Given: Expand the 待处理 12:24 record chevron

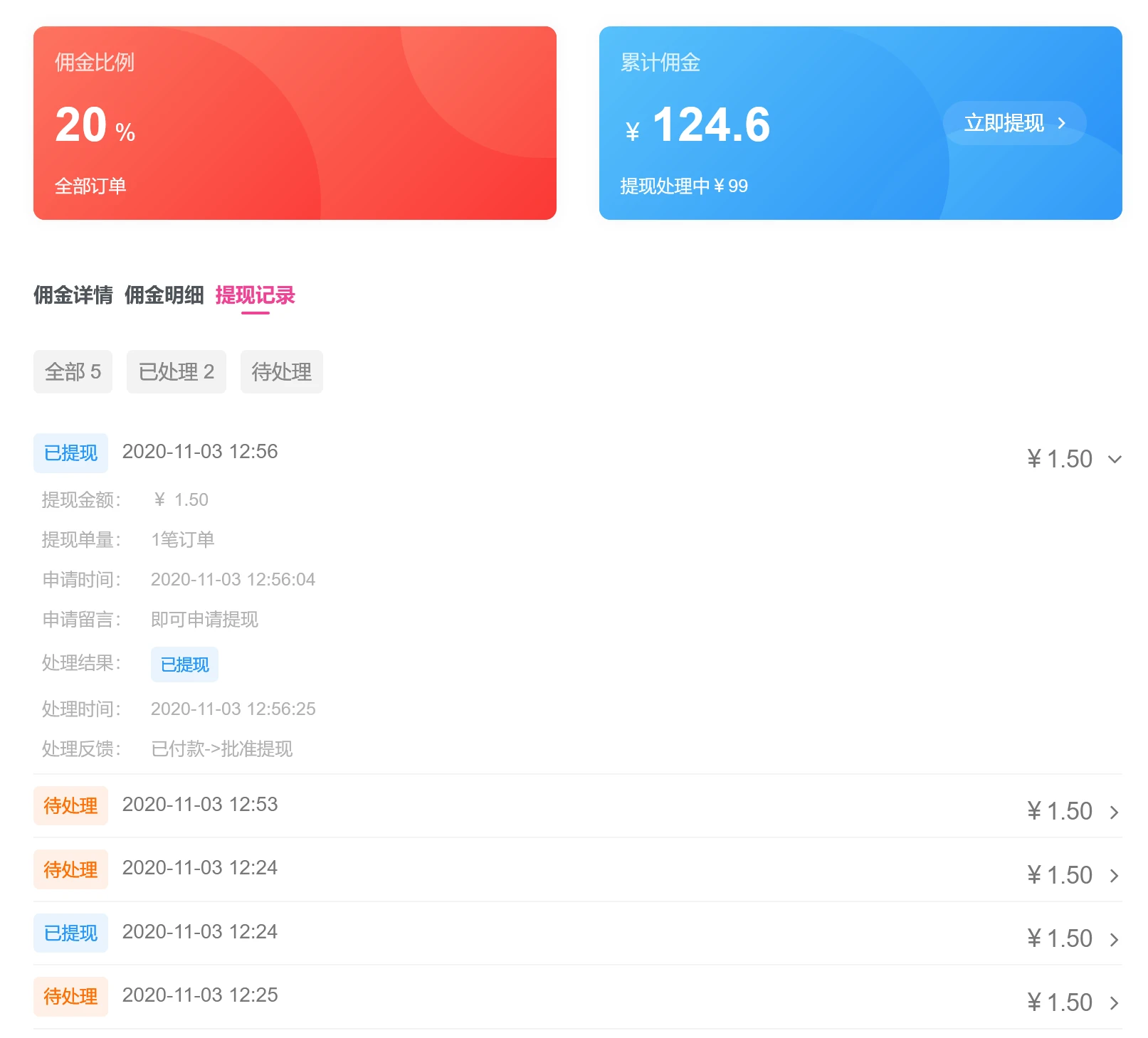Looking at the screenshot, I should [x=1115, y=876].
